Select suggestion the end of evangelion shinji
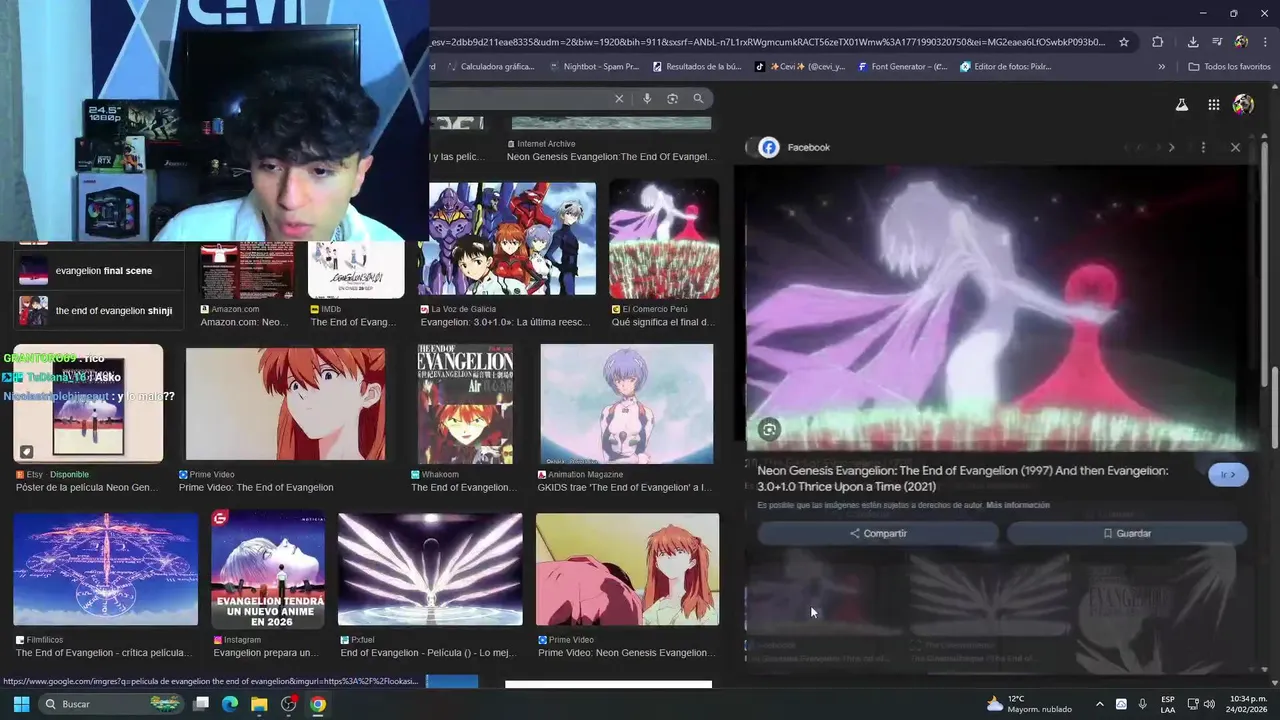1280x720 pixels. click(99, 311)
